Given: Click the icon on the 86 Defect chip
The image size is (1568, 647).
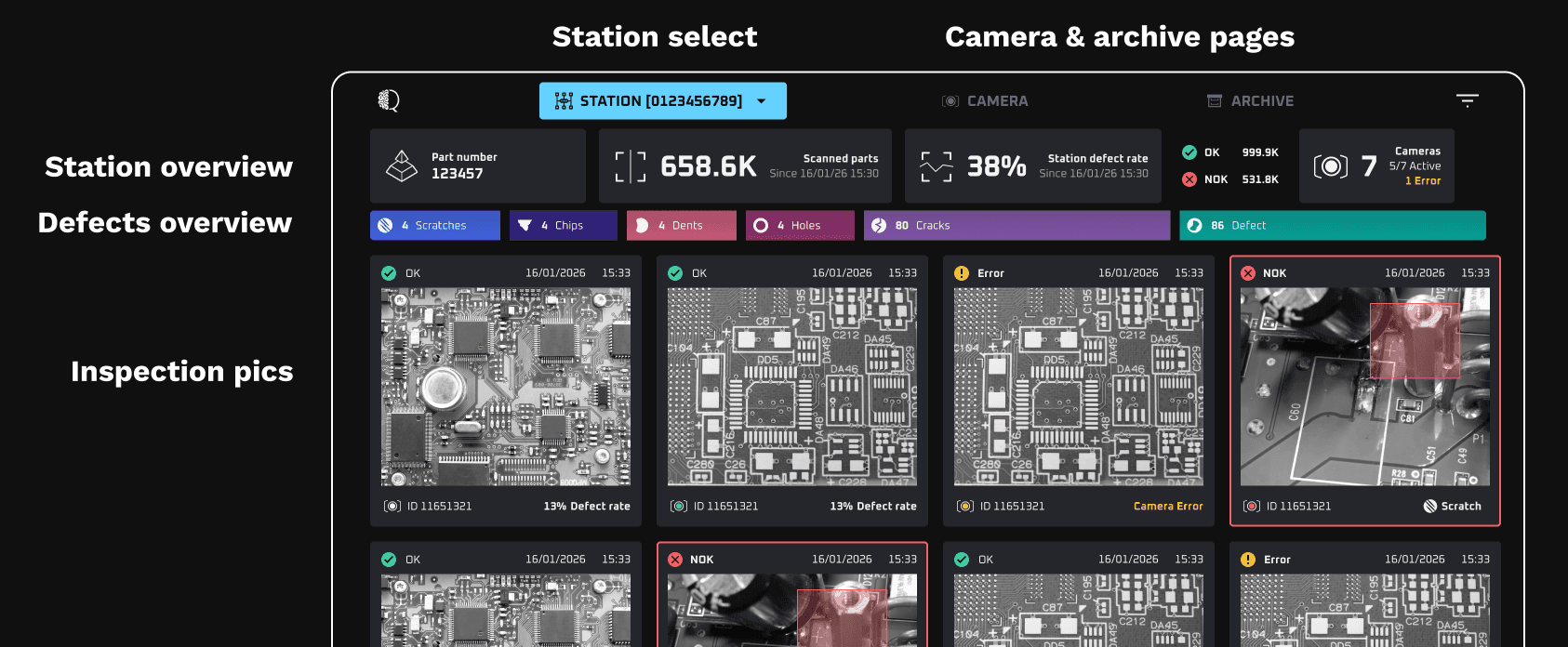Looking at the screenshot, I should [1195, 225].
